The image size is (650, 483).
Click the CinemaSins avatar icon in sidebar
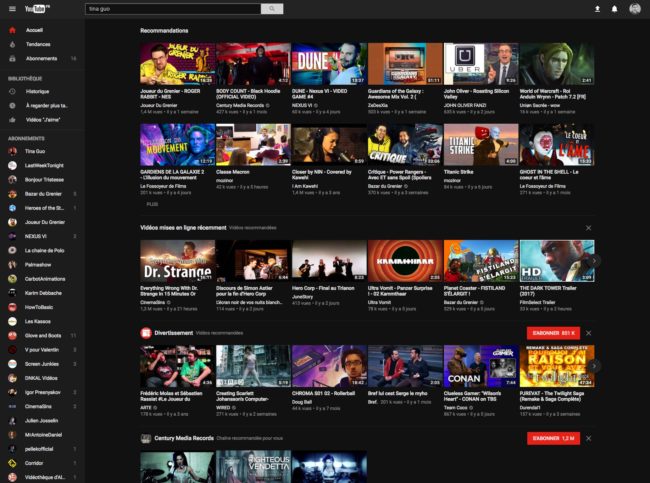(x=12, y=406)
